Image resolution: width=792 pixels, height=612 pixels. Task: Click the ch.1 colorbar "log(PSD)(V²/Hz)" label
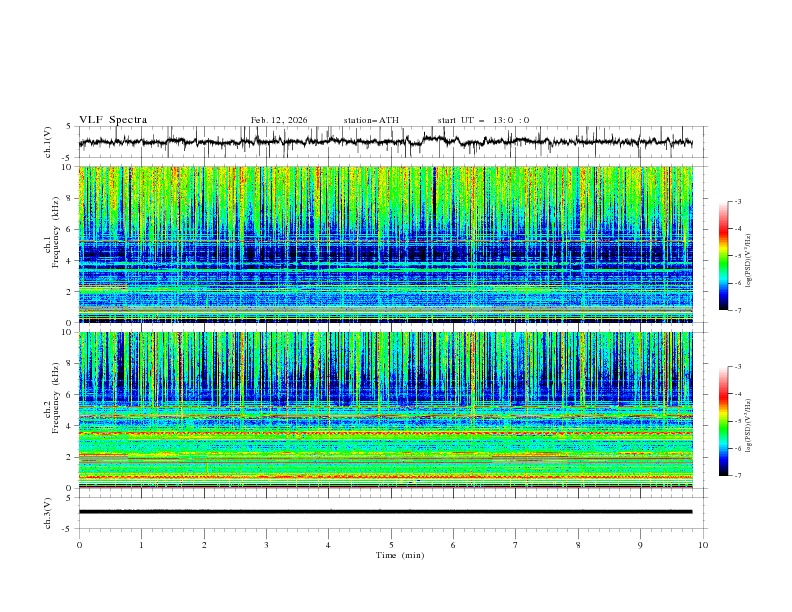coord(748,261)
